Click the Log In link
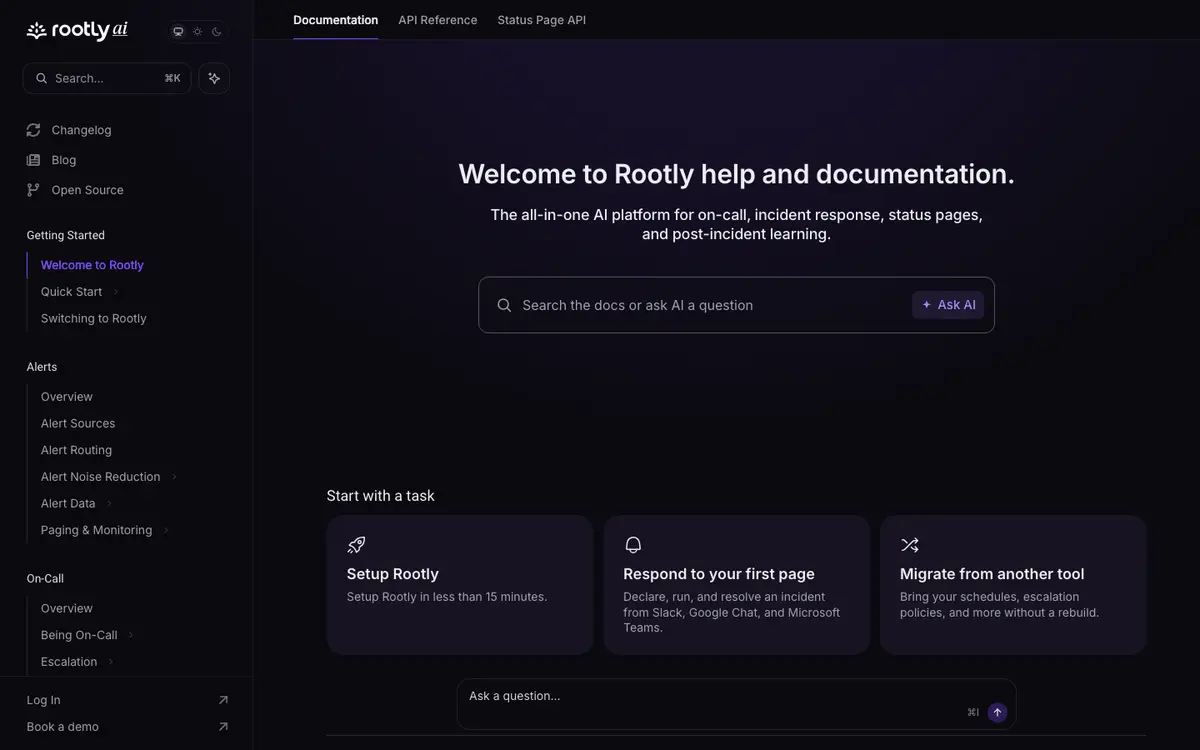The width and height of the screenshot is (1200, 750). 43,700
